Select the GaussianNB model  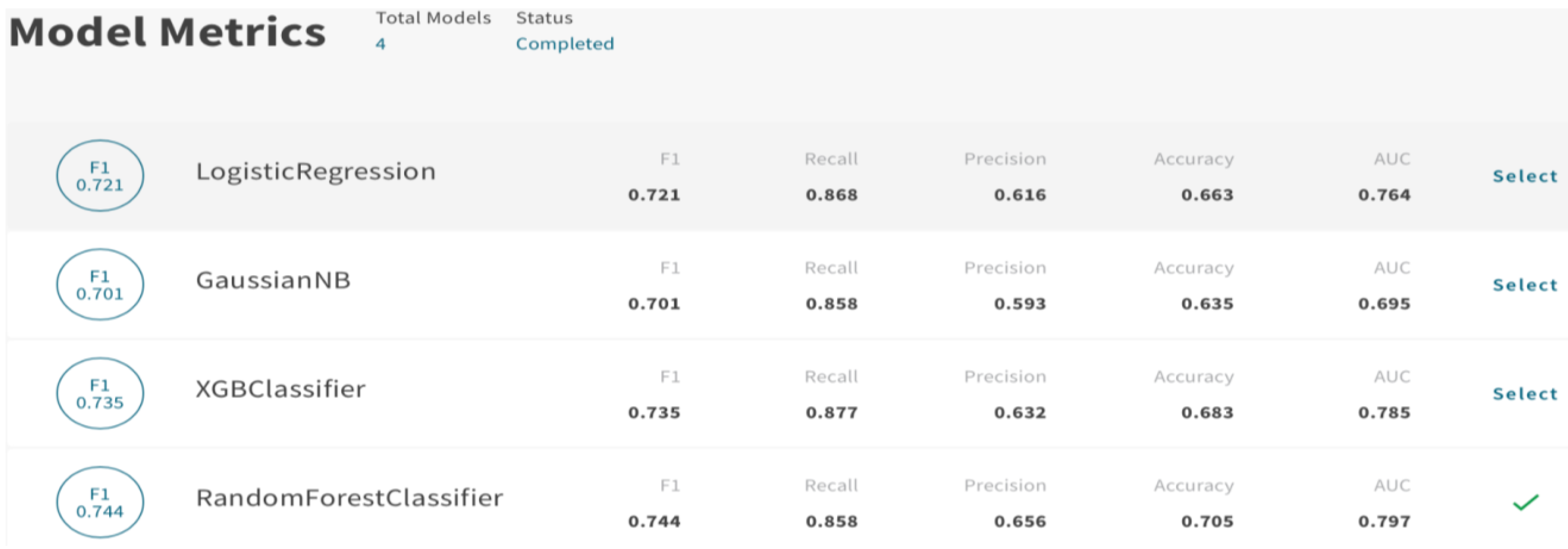click(x=1525, y=285)
